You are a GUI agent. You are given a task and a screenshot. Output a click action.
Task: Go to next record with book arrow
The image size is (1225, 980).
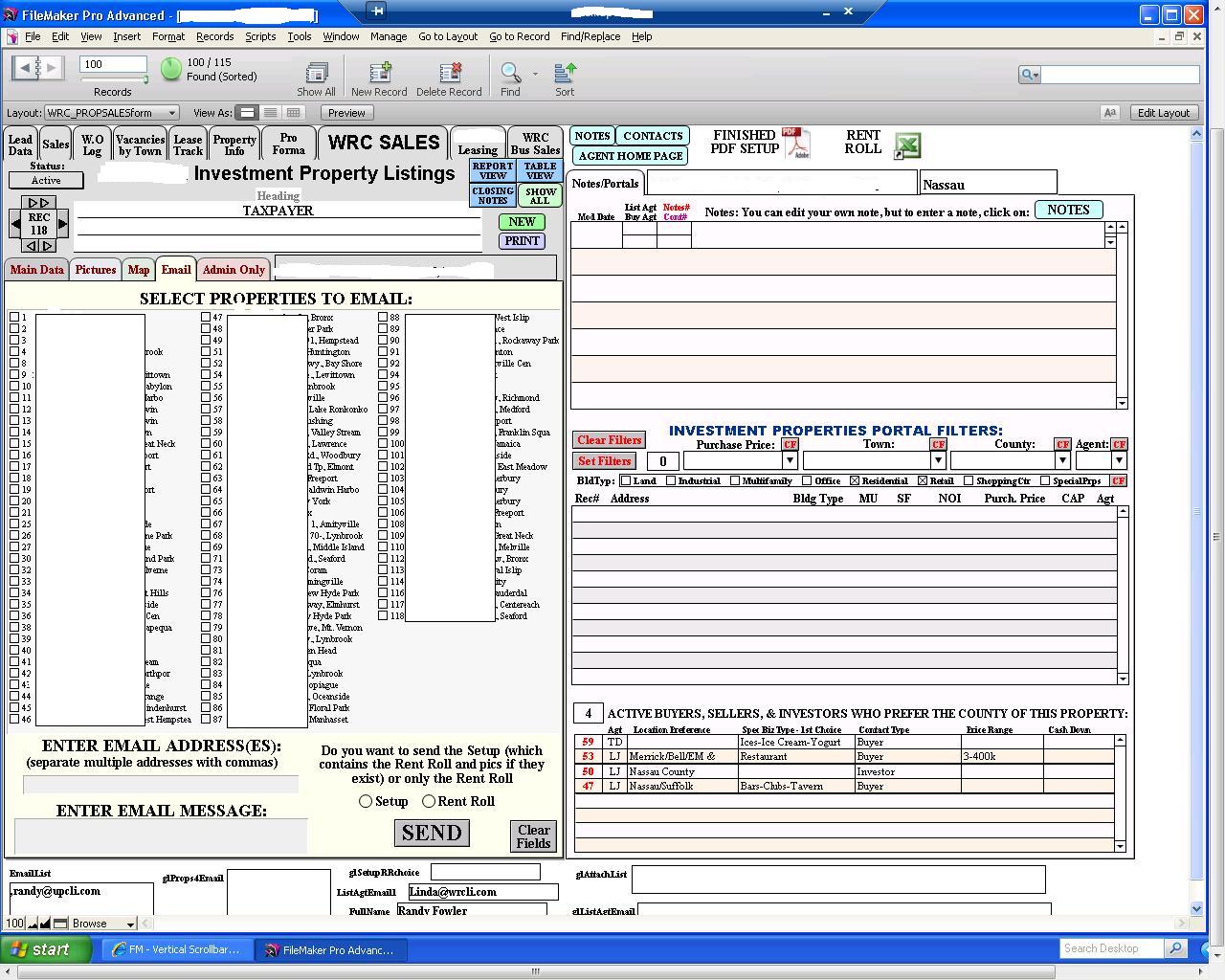click(x=51, y=68)
